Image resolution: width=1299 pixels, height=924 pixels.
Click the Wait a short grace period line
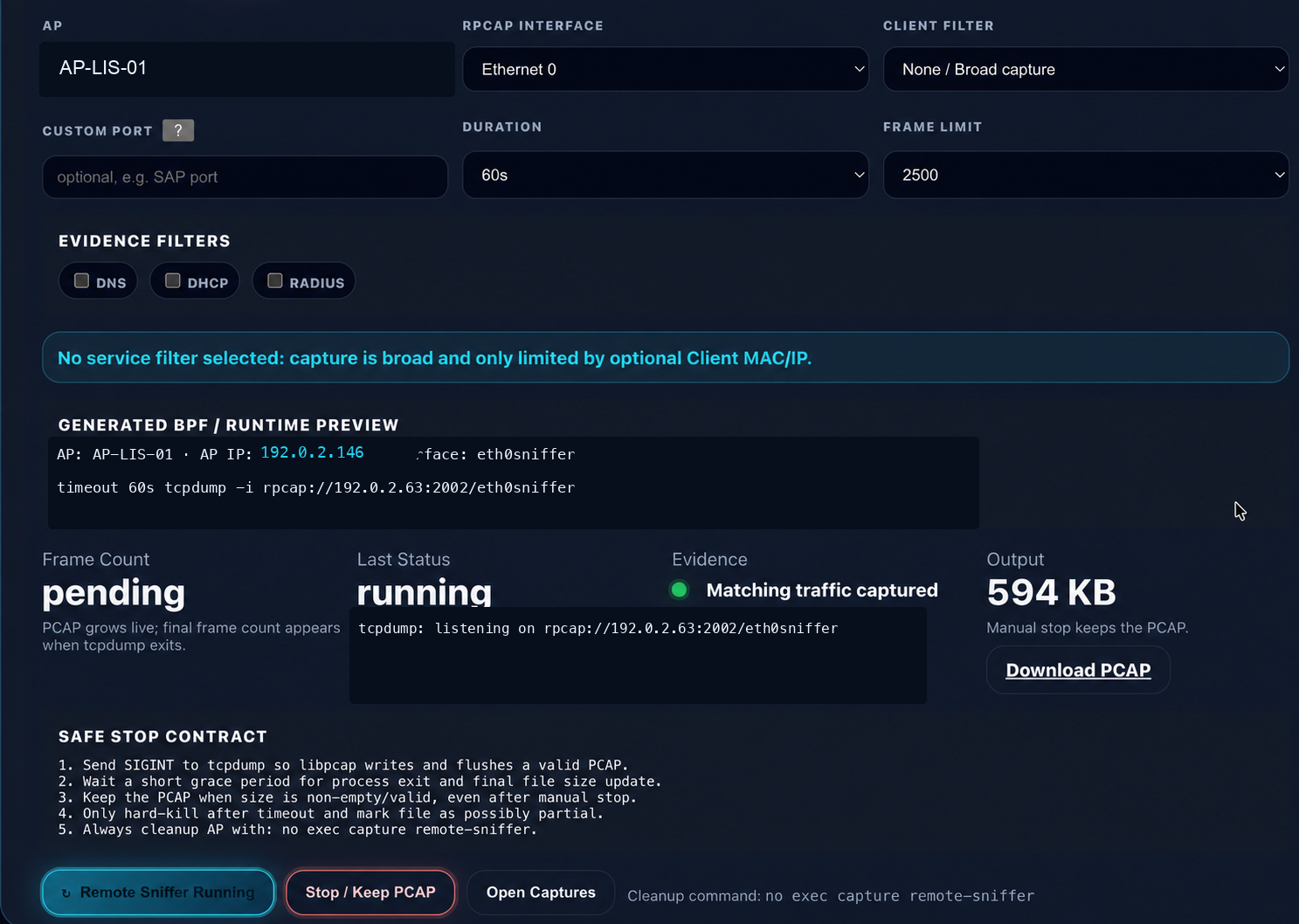(360, 782)
